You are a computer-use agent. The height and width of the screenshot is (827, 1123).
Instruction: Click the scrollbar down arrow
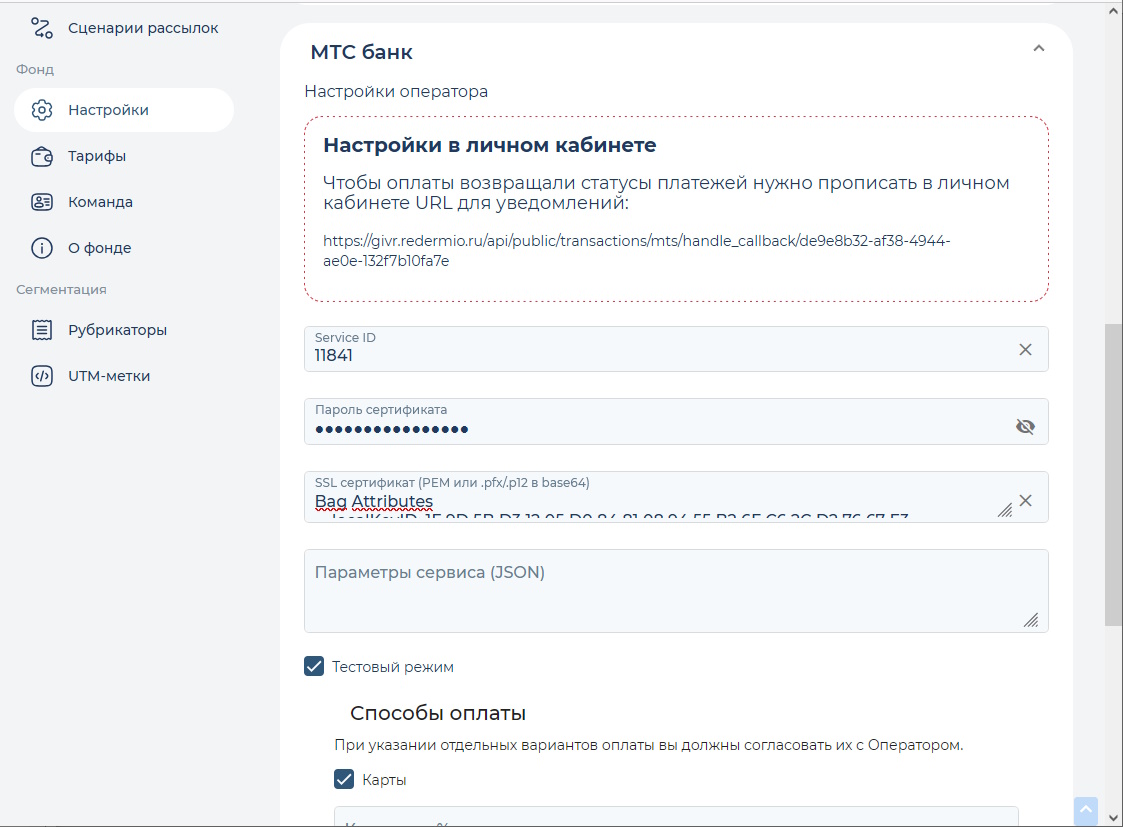point(1114,818)
